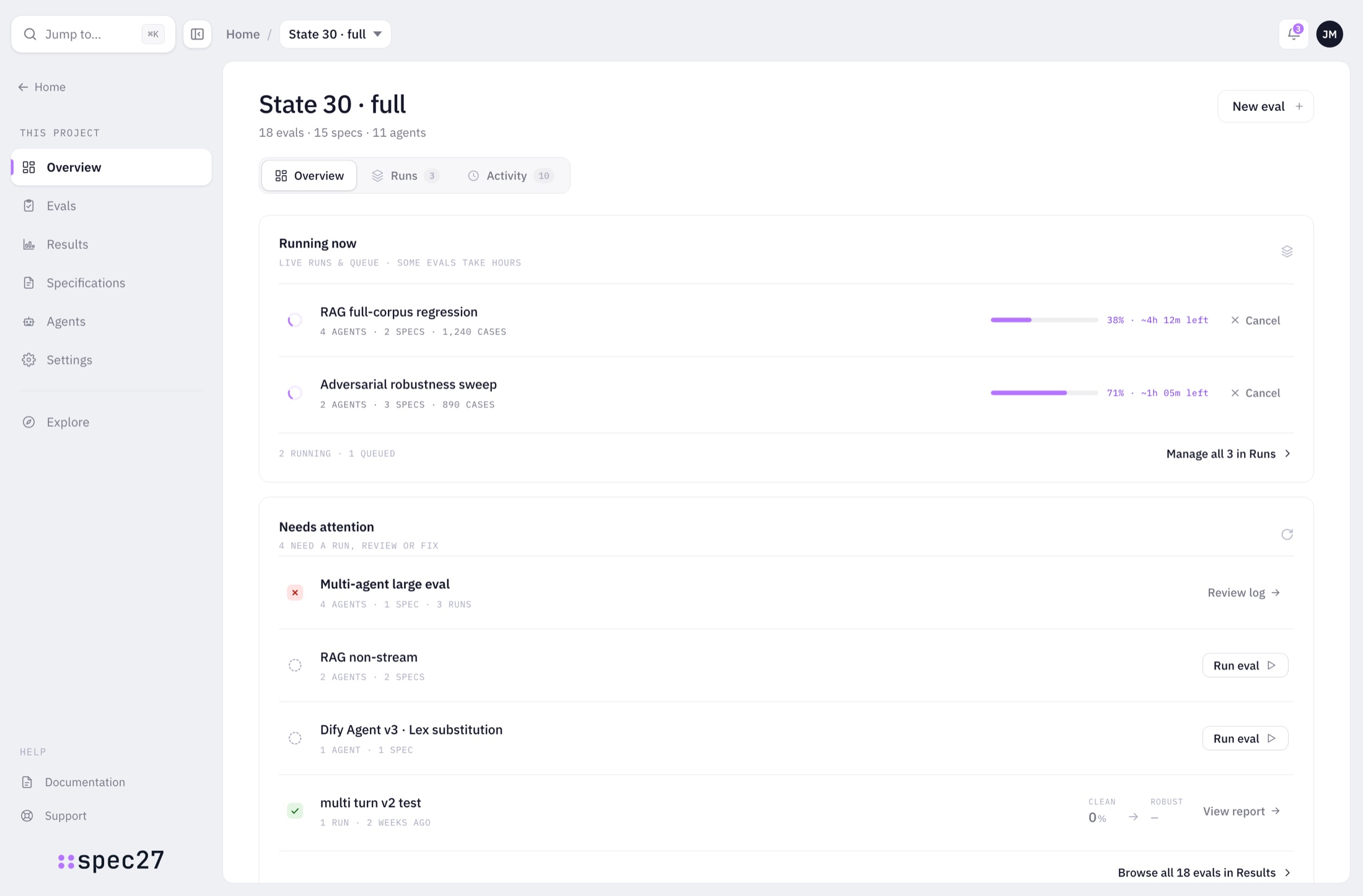The height and width of the screenshot is (896, 1363).
Task: Click the 38% progress bar of RAG full-corpus regression
Action: (1044, 320)
